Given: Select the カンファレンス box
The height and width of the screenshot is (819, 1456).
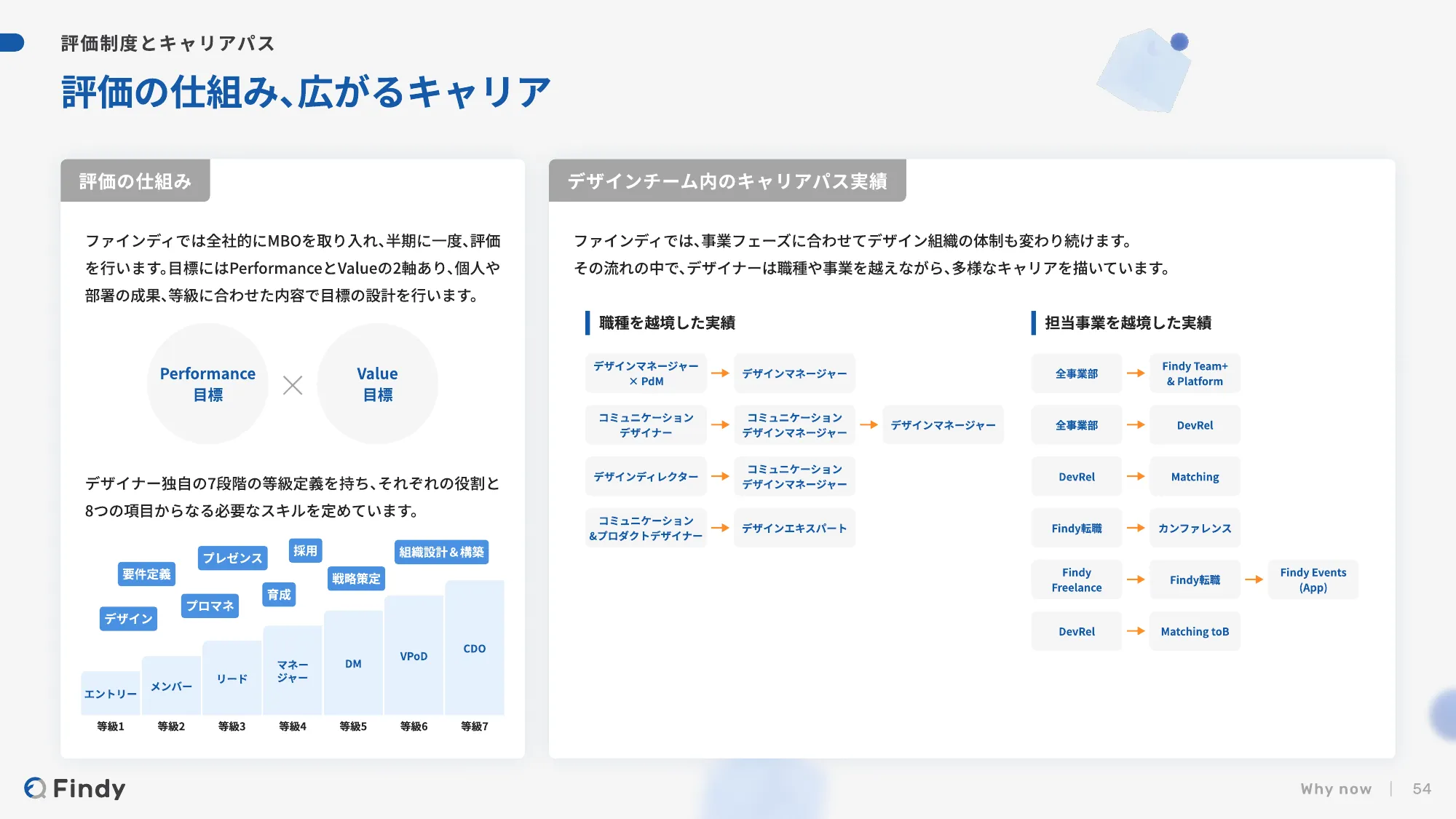Looking at the screenshot, I should click(x=1195, y=528).
